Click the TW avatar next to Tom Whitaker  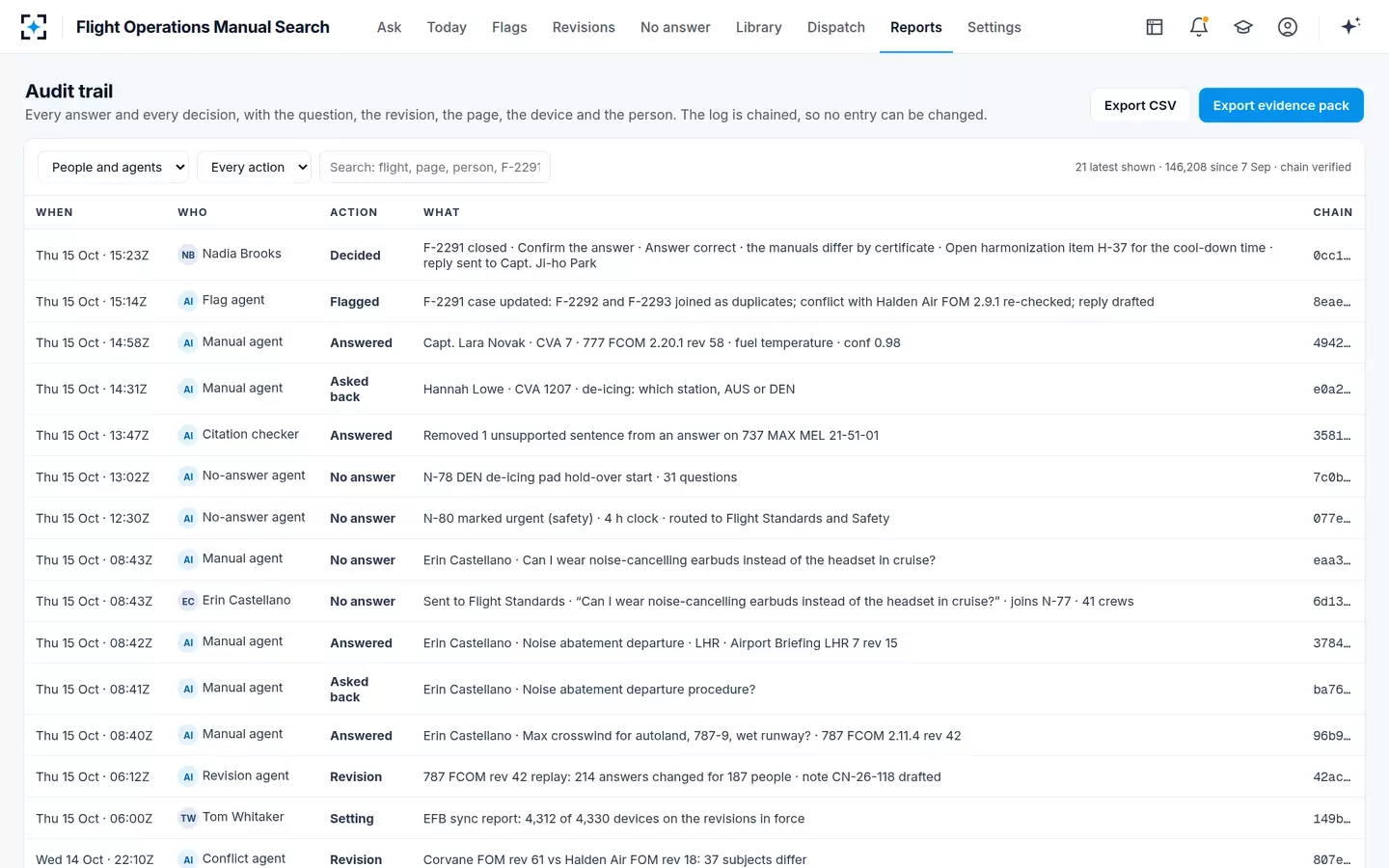(x=188, y=818)
